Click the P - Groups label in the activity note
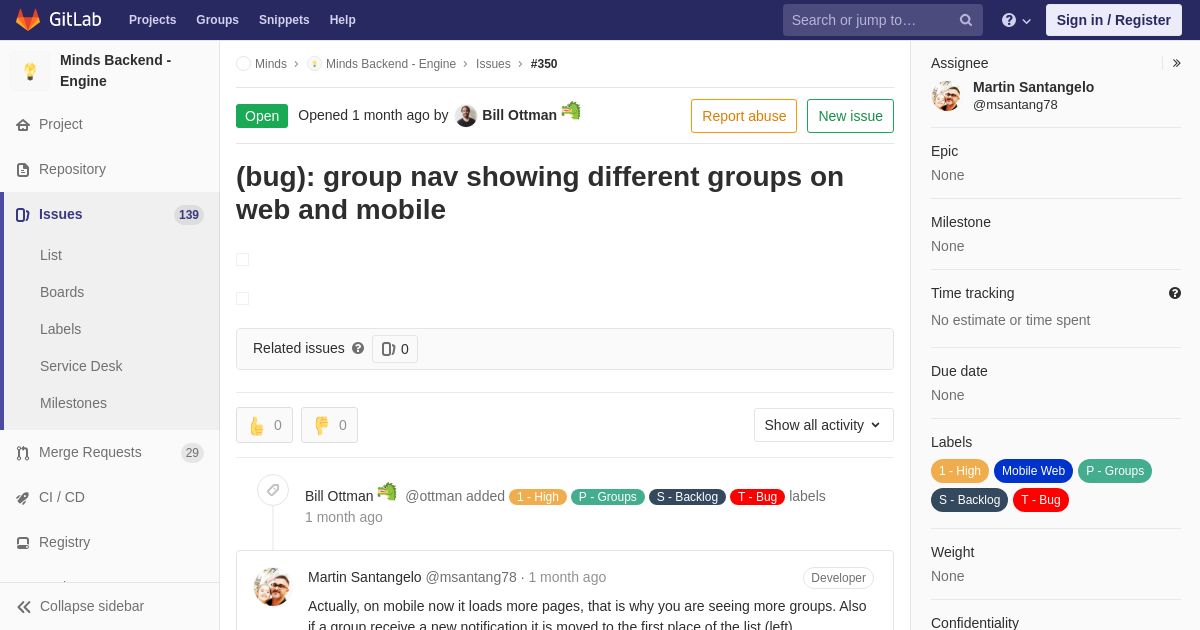This screenshot has height=630, width=1200. [608, 497]
